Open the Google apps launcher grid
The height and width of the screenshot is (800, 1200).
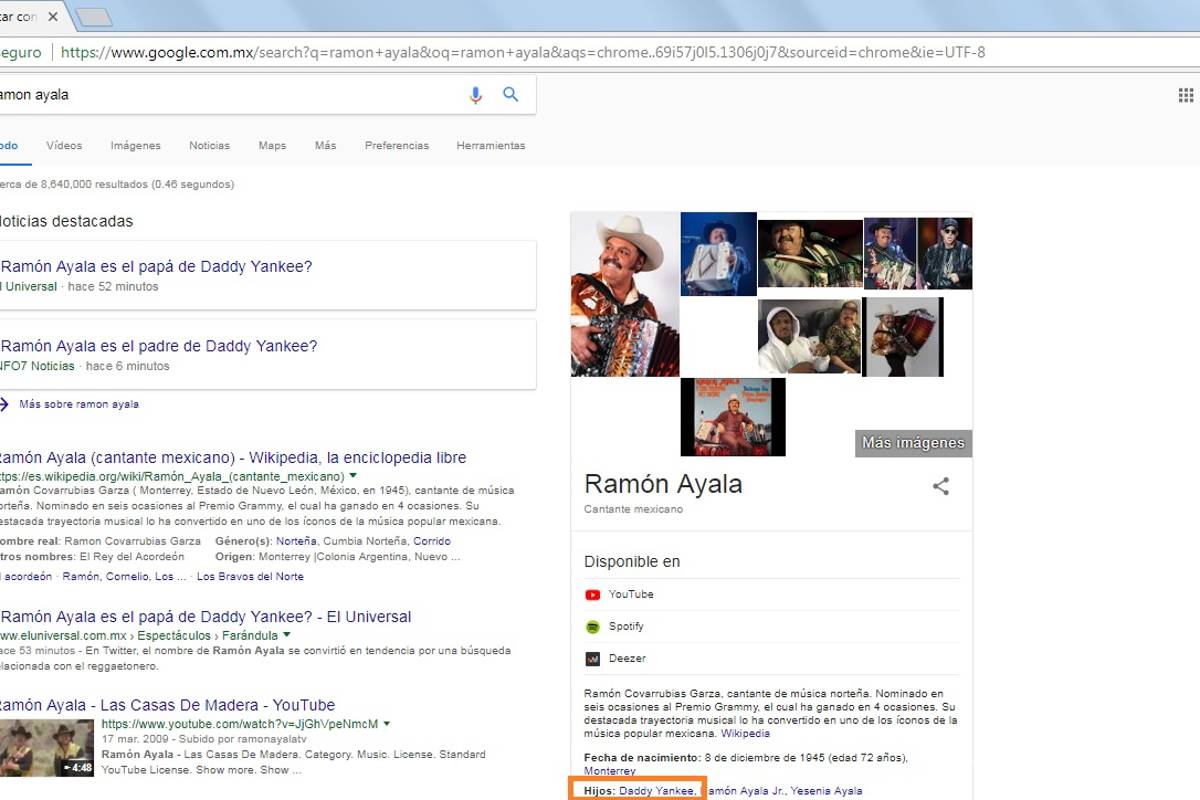[x=1185, y=94]
